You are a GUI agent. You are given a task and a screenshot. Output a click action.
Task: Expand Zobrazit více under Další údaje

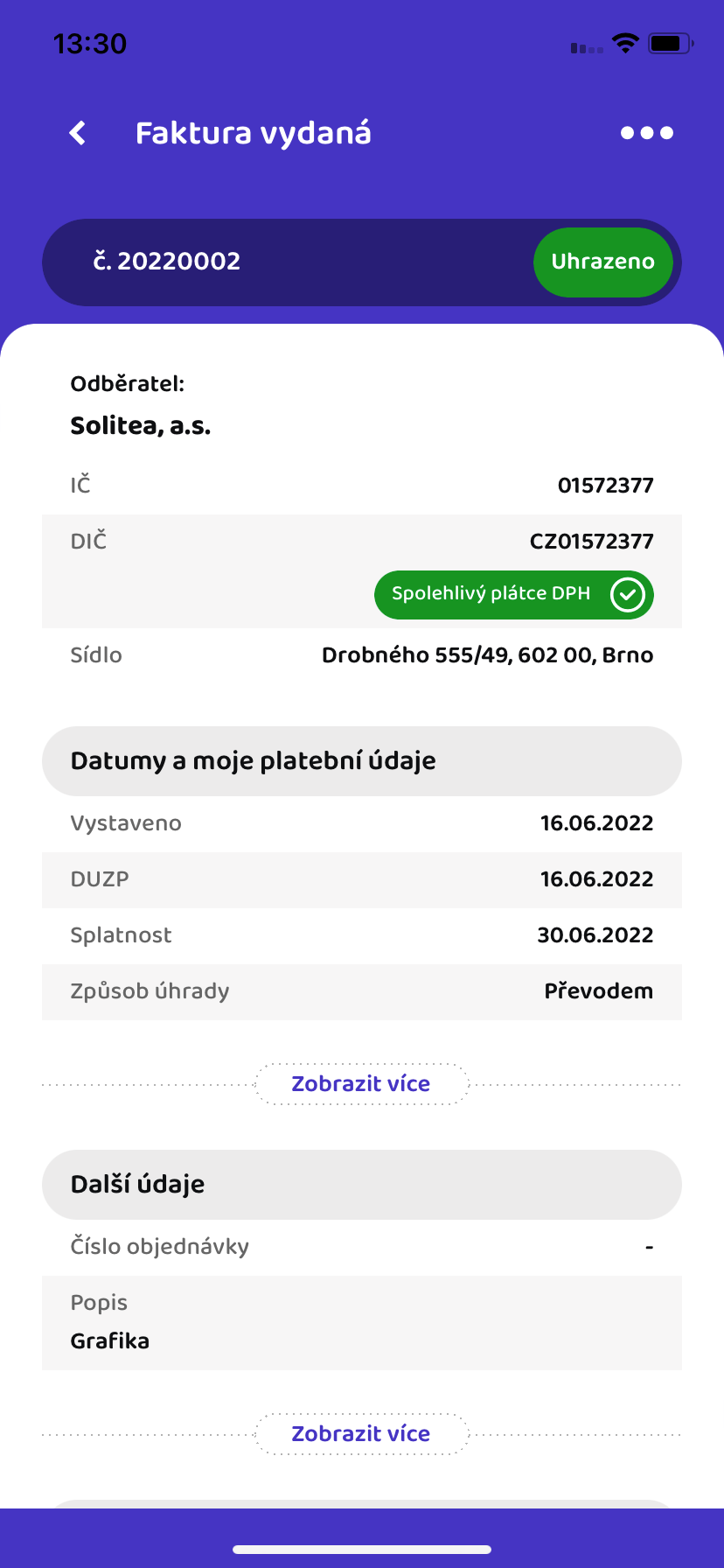click(361, 1434)
